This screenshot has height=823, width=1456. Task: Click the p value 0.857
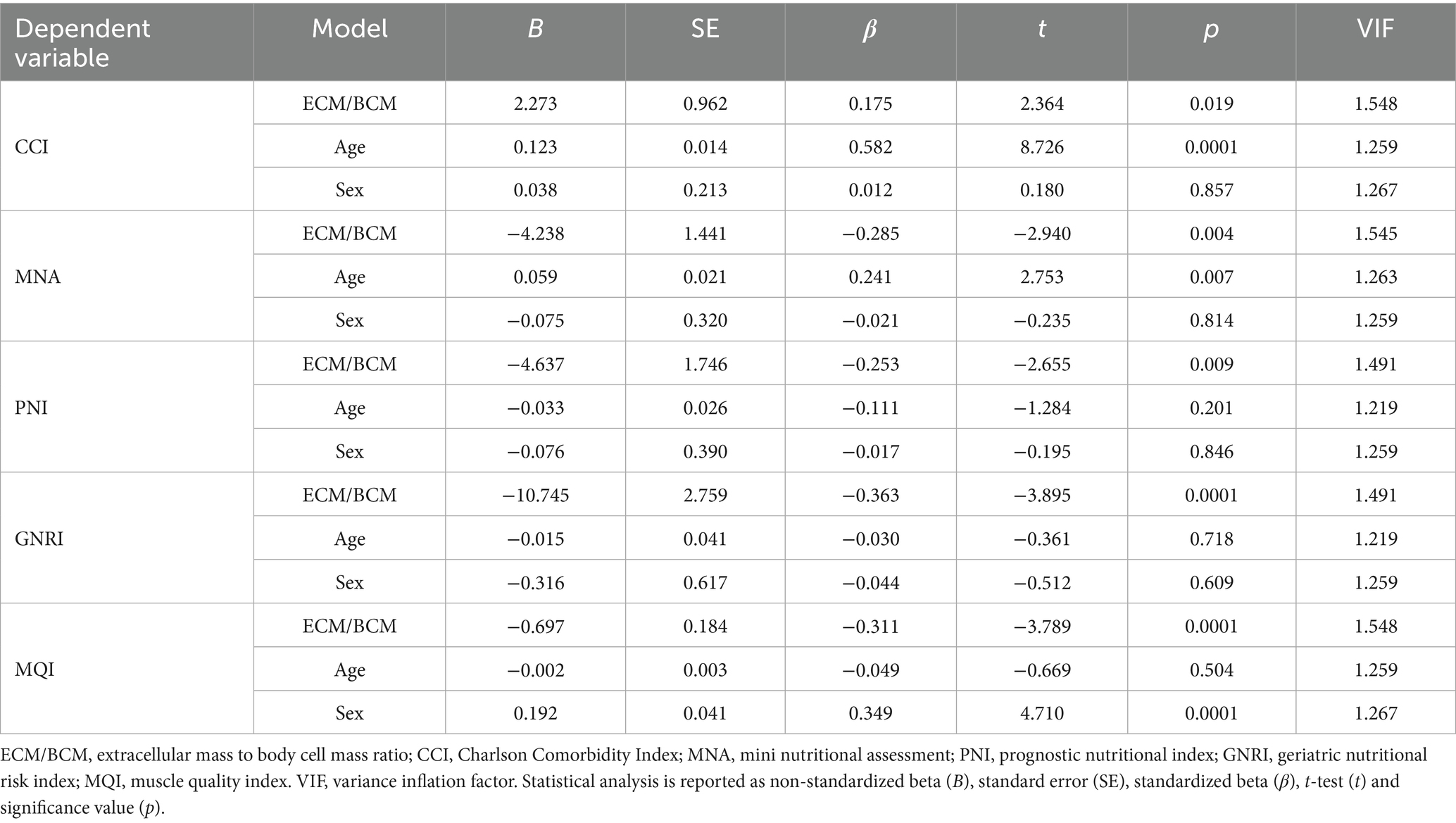click(x=1211, y=190)
